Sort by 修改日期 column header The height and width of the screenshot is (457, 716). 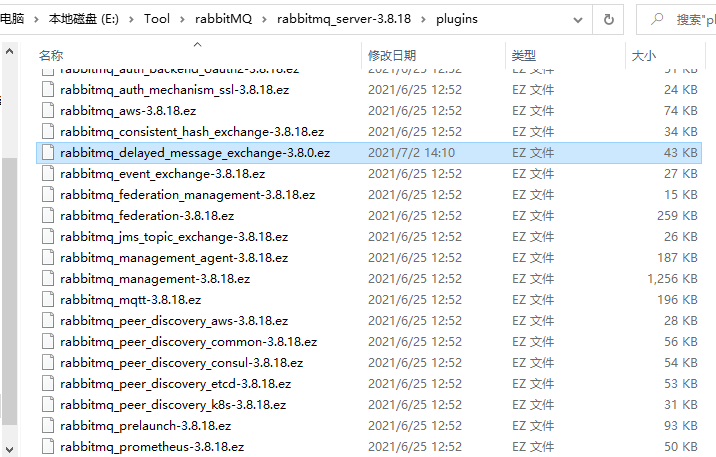pos(392,55)
